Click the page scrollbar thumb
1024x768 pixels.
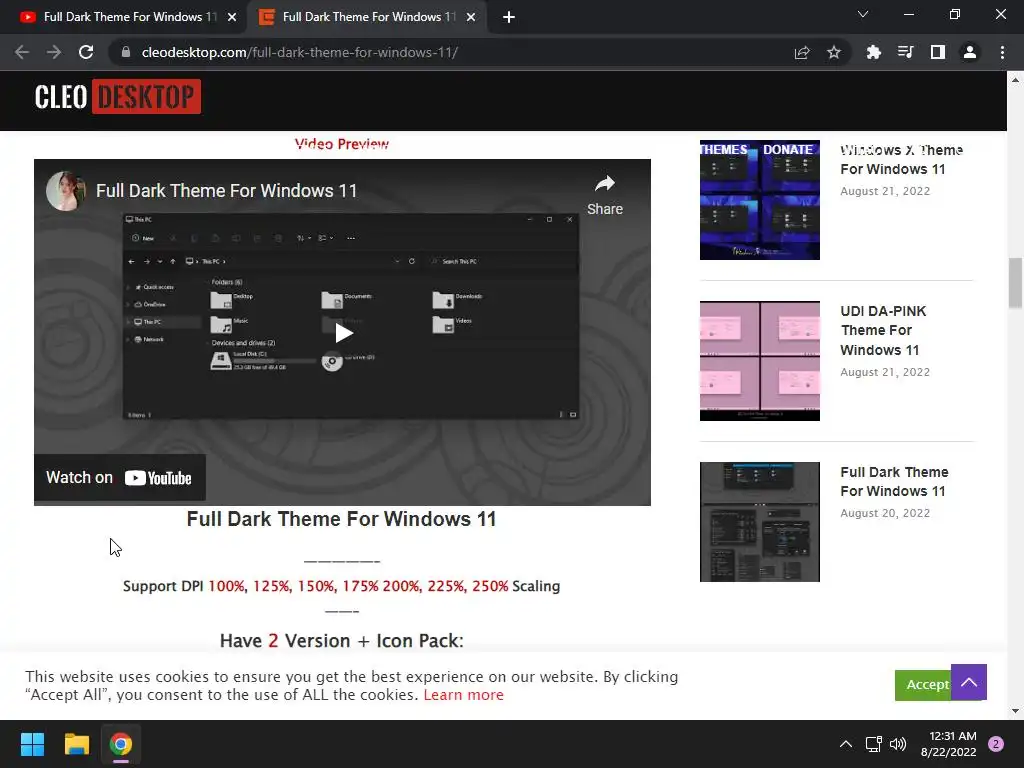pos(1015,282)
